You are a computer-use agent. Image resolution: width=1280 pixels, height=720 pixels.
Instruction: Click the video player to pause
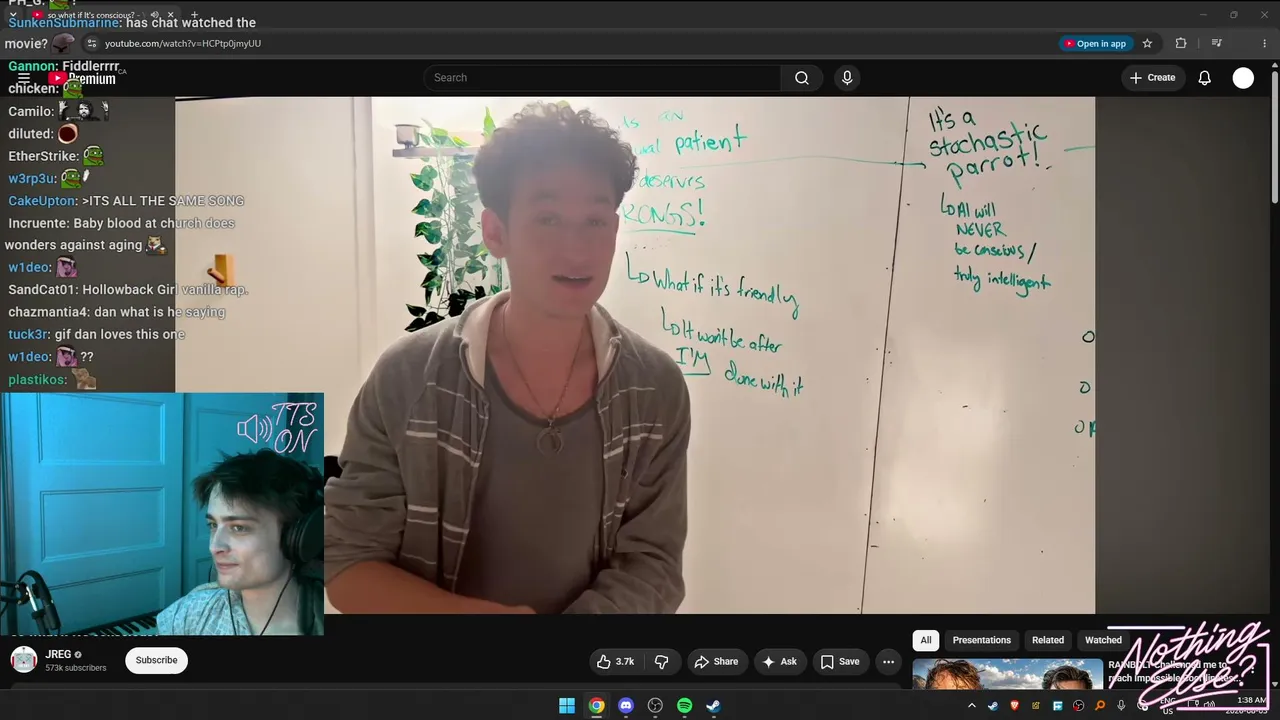(x=635, y=355)
